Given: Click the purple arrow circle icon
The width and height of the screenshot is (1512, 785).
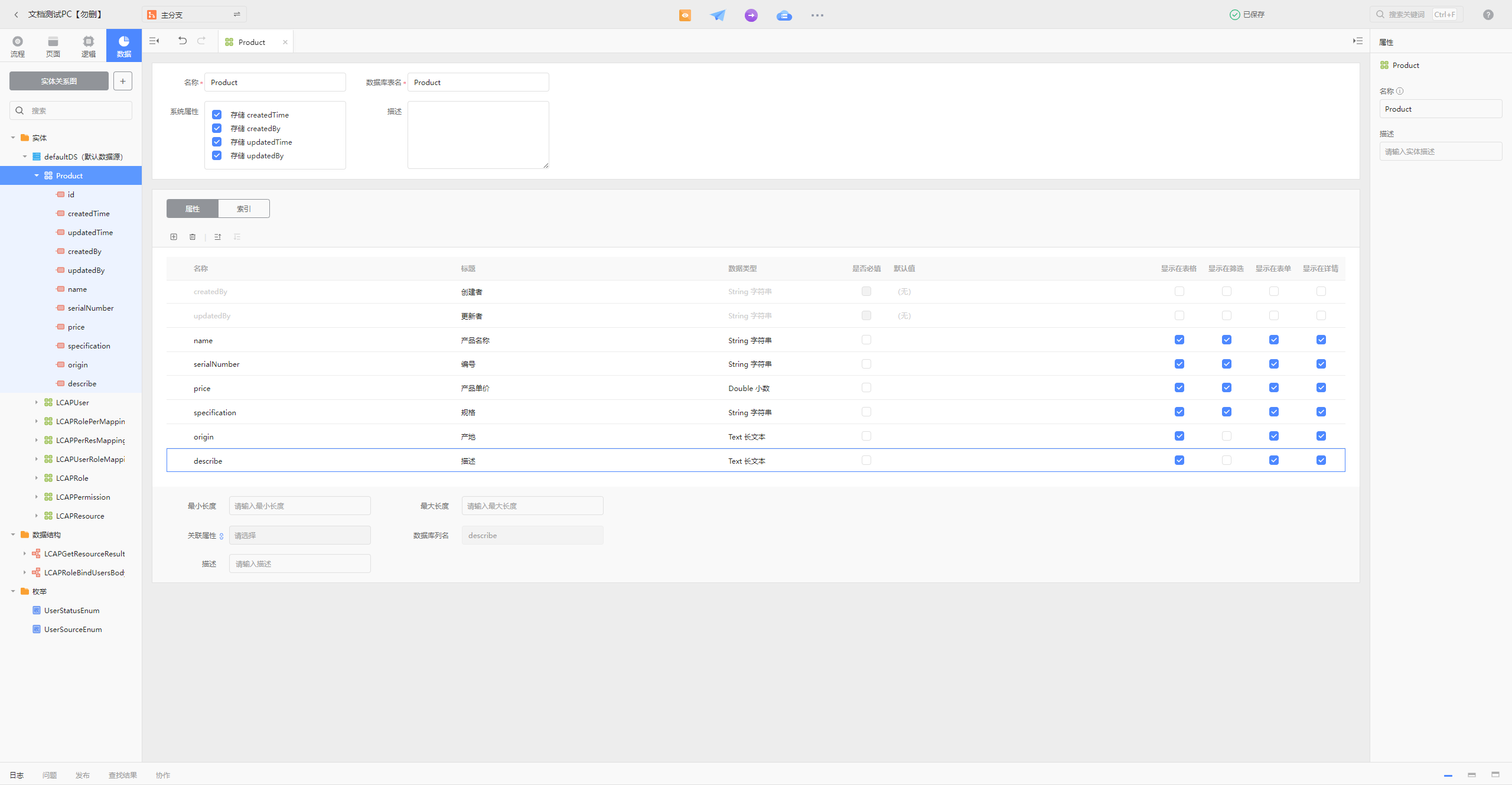Looking at the screenshot, I should pos(751,15).
